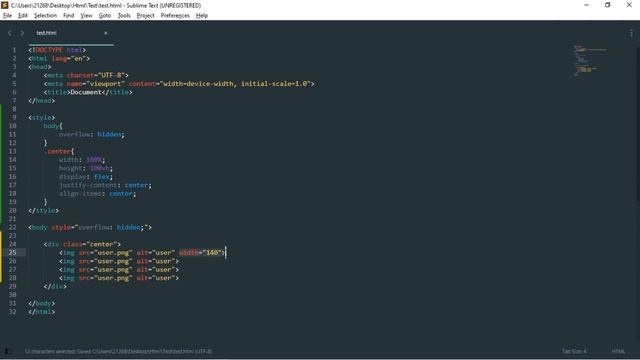Click width="140" attribute on line 25
640x360 pixels.
(x=201, y=253)
